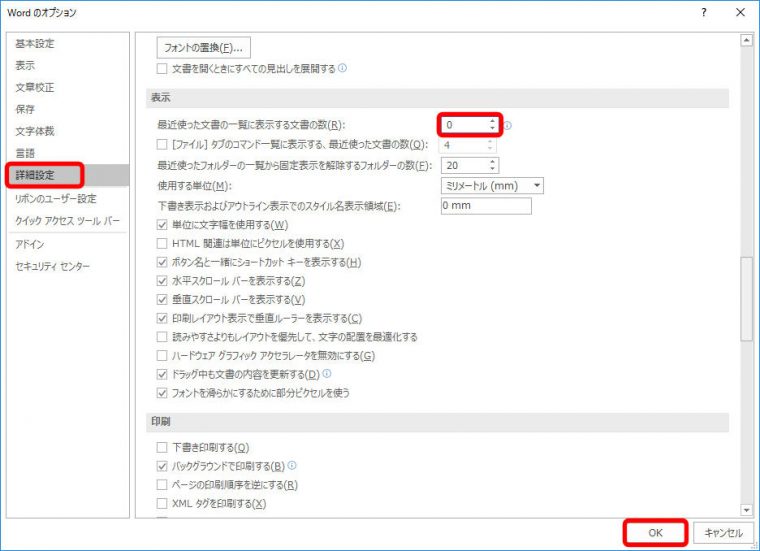Screen dimensions: 760x551
Task: Open 使用する単位 ミリメートル dropdown
Action: click(x=492, y=186)
